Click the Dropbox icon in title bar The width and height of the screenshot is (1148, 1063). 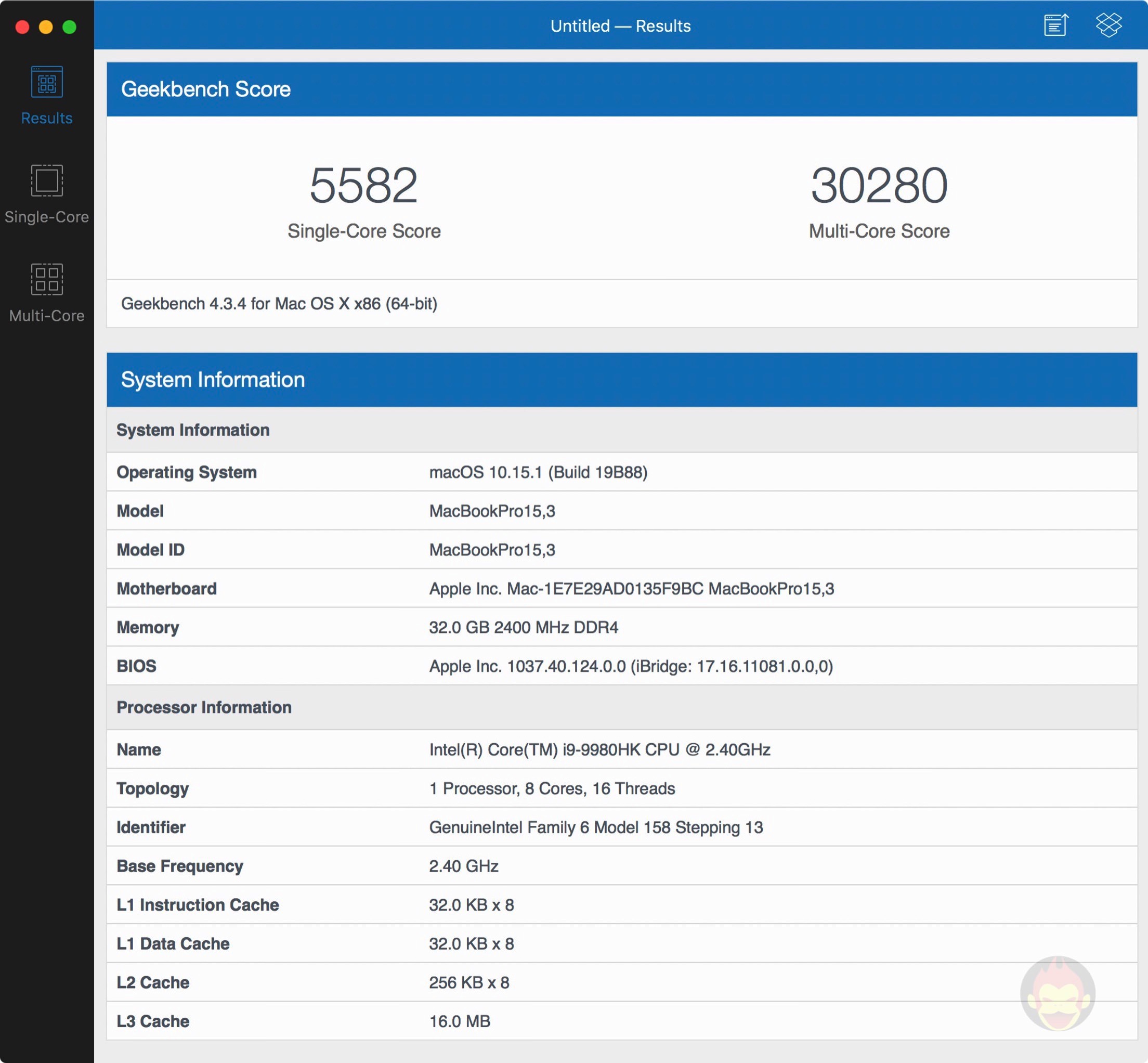[1108, 25]
